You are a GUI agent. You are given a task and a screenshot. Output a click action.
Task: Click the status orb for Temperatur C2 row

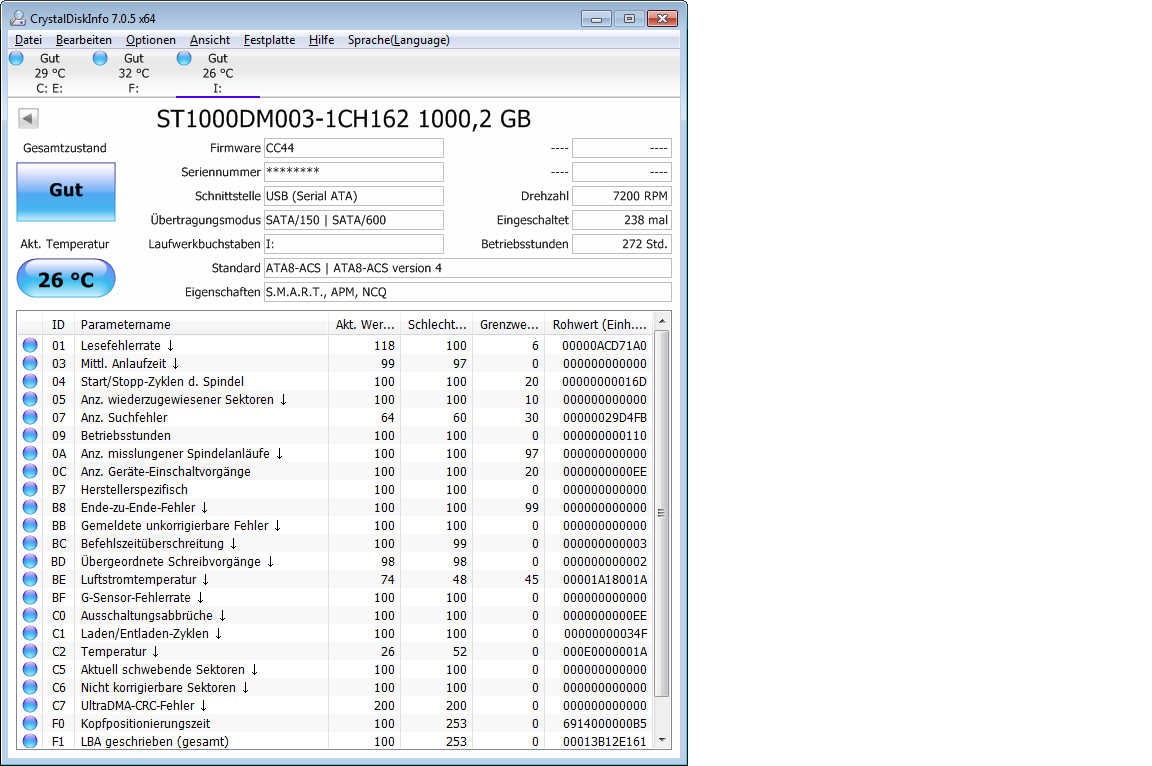tap(30, 651)
